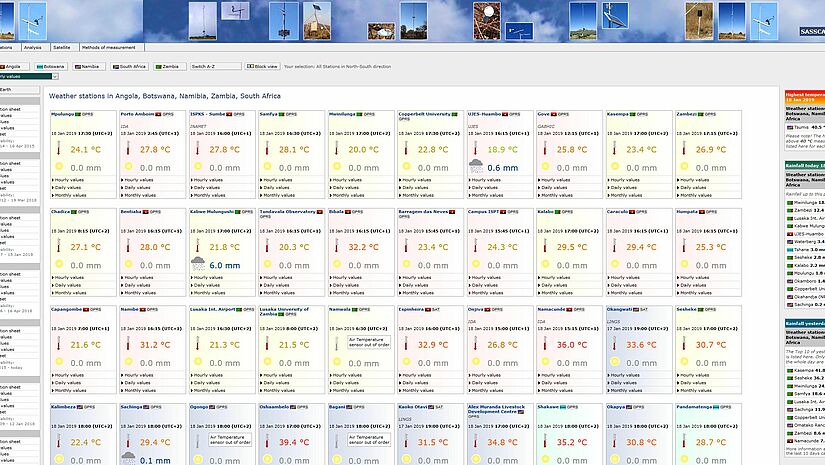Click the Zambia flag icon beside Mpulungu
This screenshot has height=465, width=825.
coord(78,114)
